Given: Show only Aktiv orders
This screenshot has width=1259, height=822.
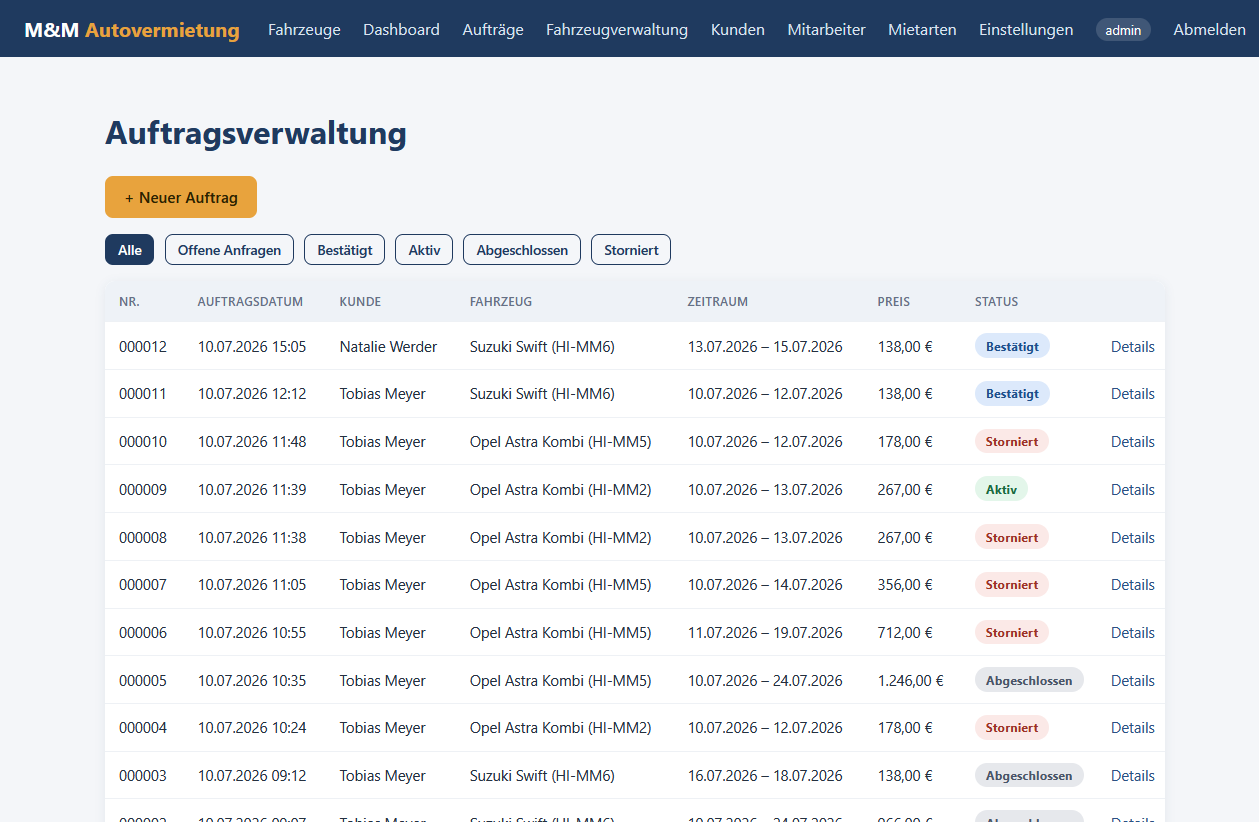Looking at the screenshot, I should point(424,250).
